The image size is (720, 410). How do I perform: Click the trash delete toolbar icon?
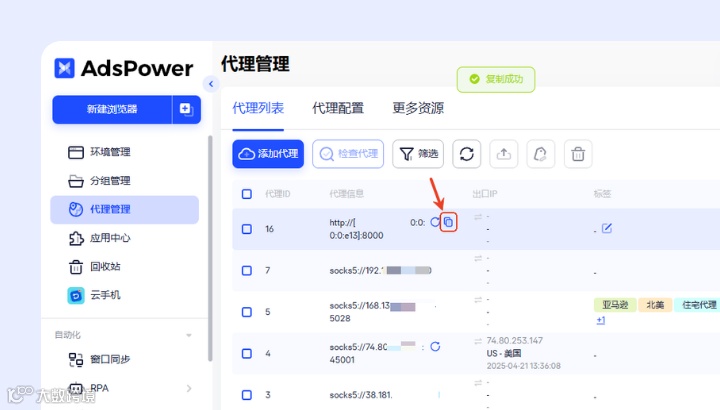[578, 154]
